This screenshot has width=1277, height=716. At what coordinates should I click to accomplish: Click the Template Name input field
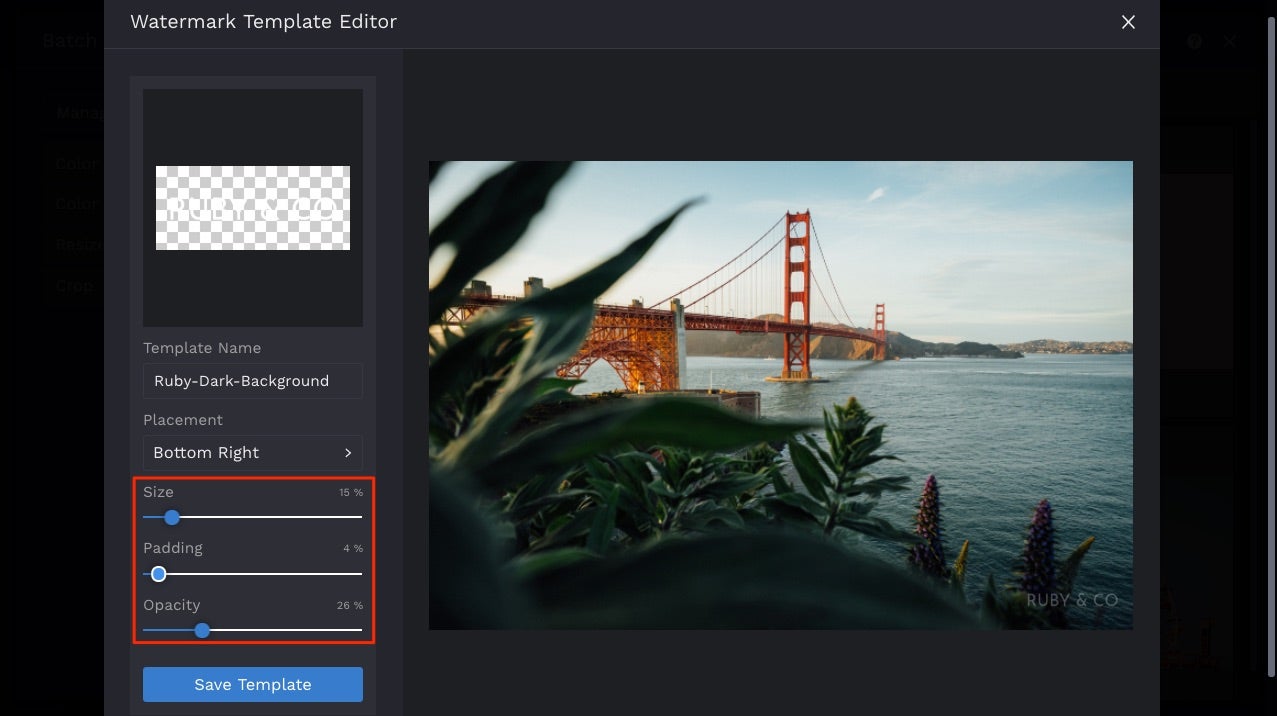click(252, 381)
